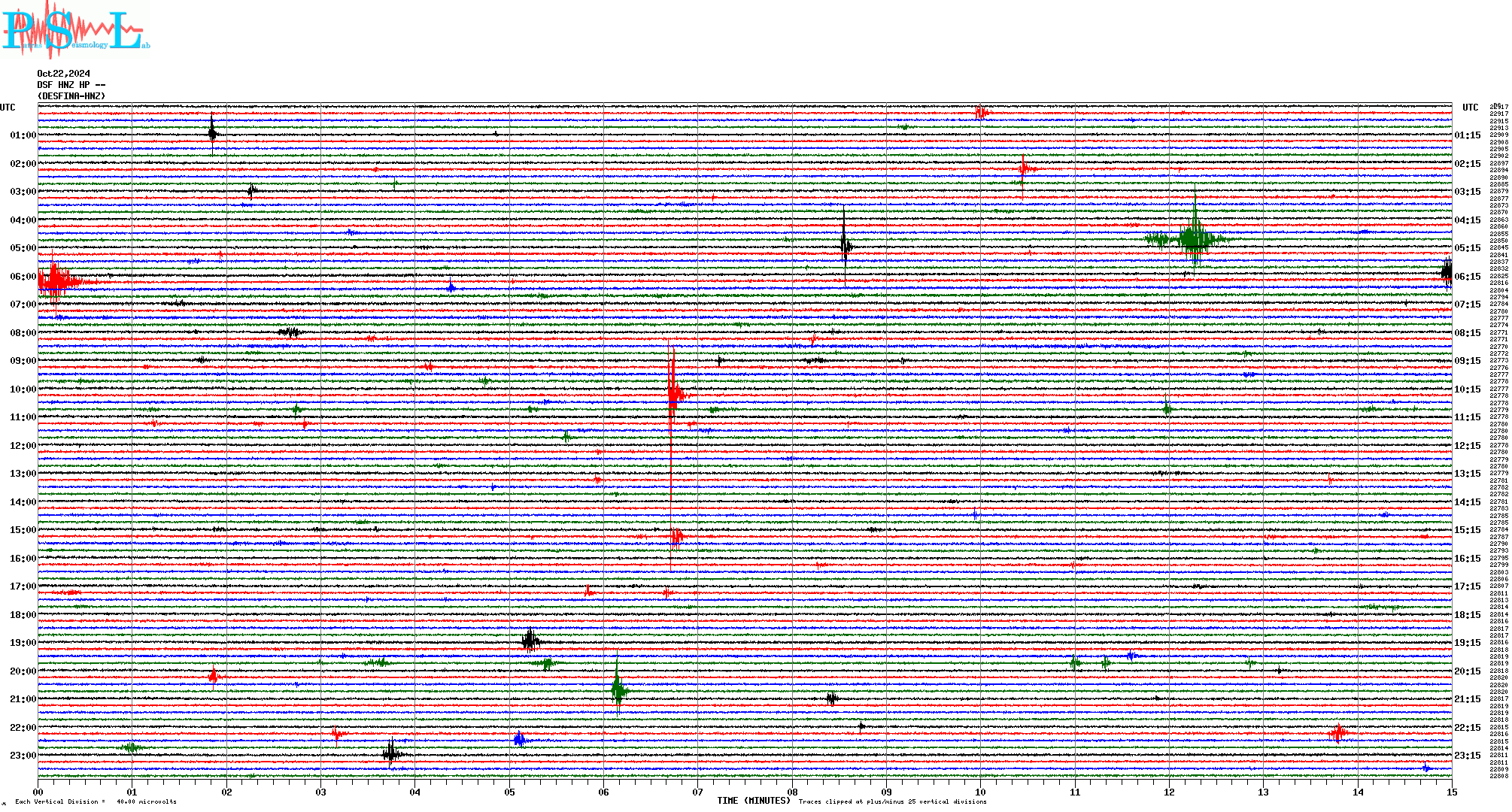This screenshot has height=812, width=1512.
Task: Click the black spike in the 01:00 row
Action: (213, 133)
